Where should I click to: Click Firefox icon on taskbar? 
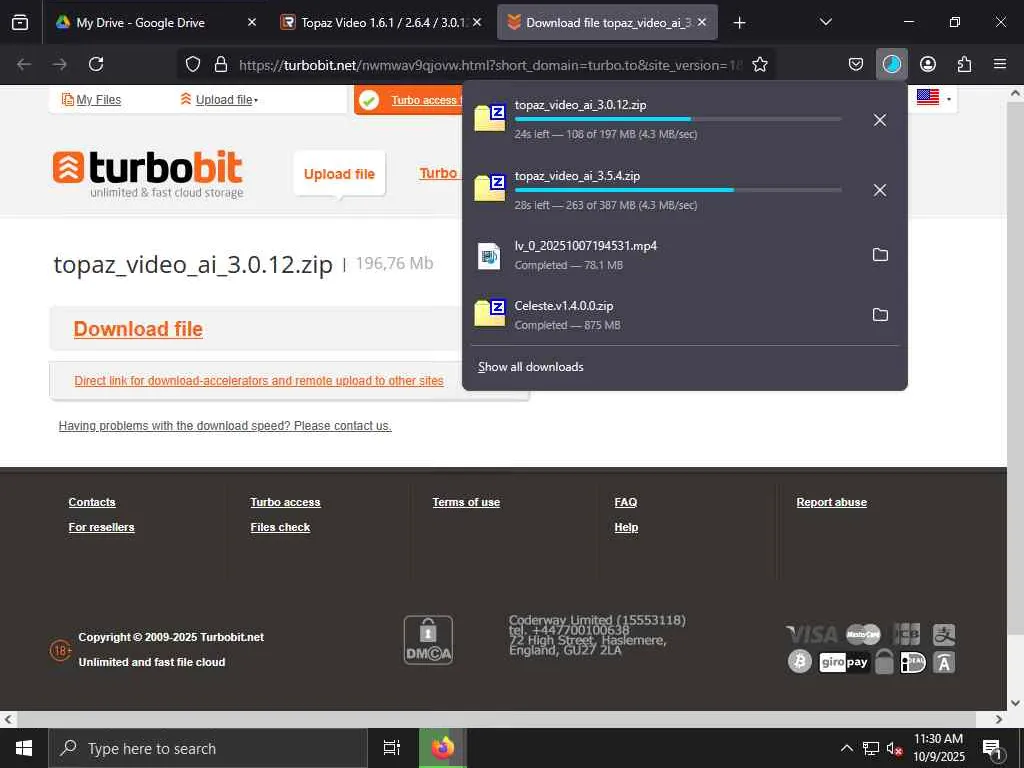443,748
